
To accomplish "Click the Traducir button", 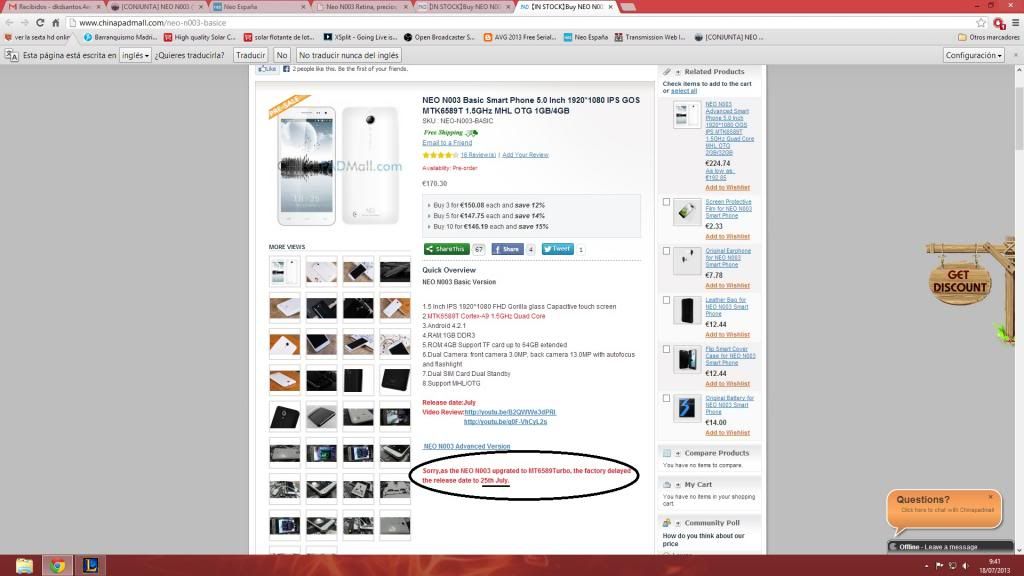I will [250, 55].
